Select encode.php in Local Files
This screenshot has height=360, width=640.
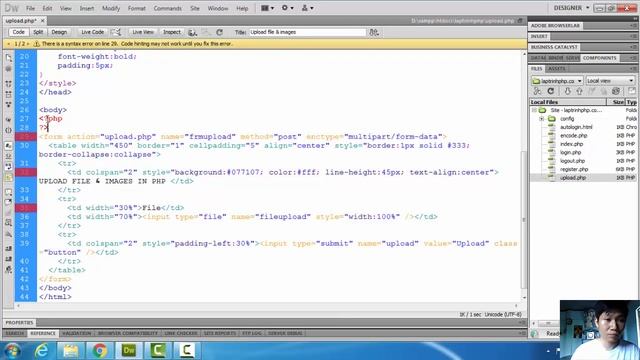[573, 136]
